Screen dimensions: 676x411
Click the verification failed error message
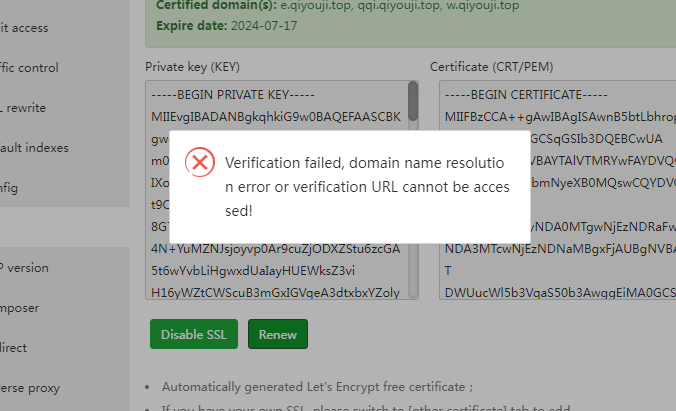(367, 187)
